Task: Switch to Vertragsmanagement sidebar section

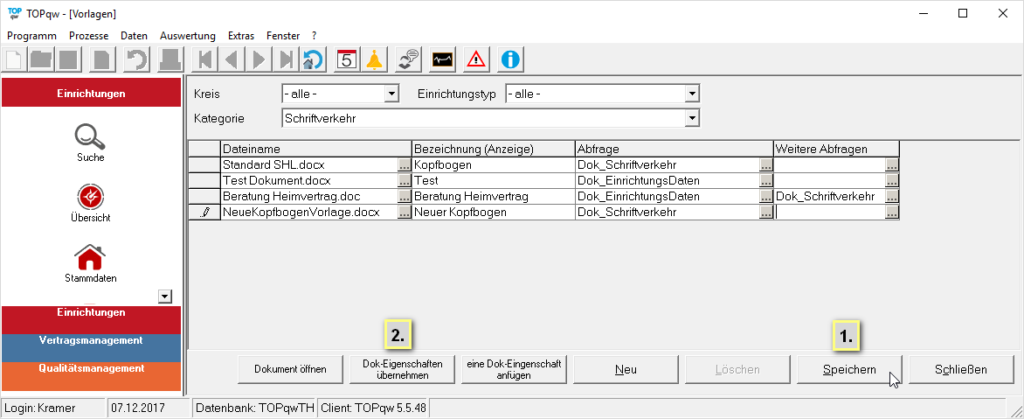Action: click(91, 340)
